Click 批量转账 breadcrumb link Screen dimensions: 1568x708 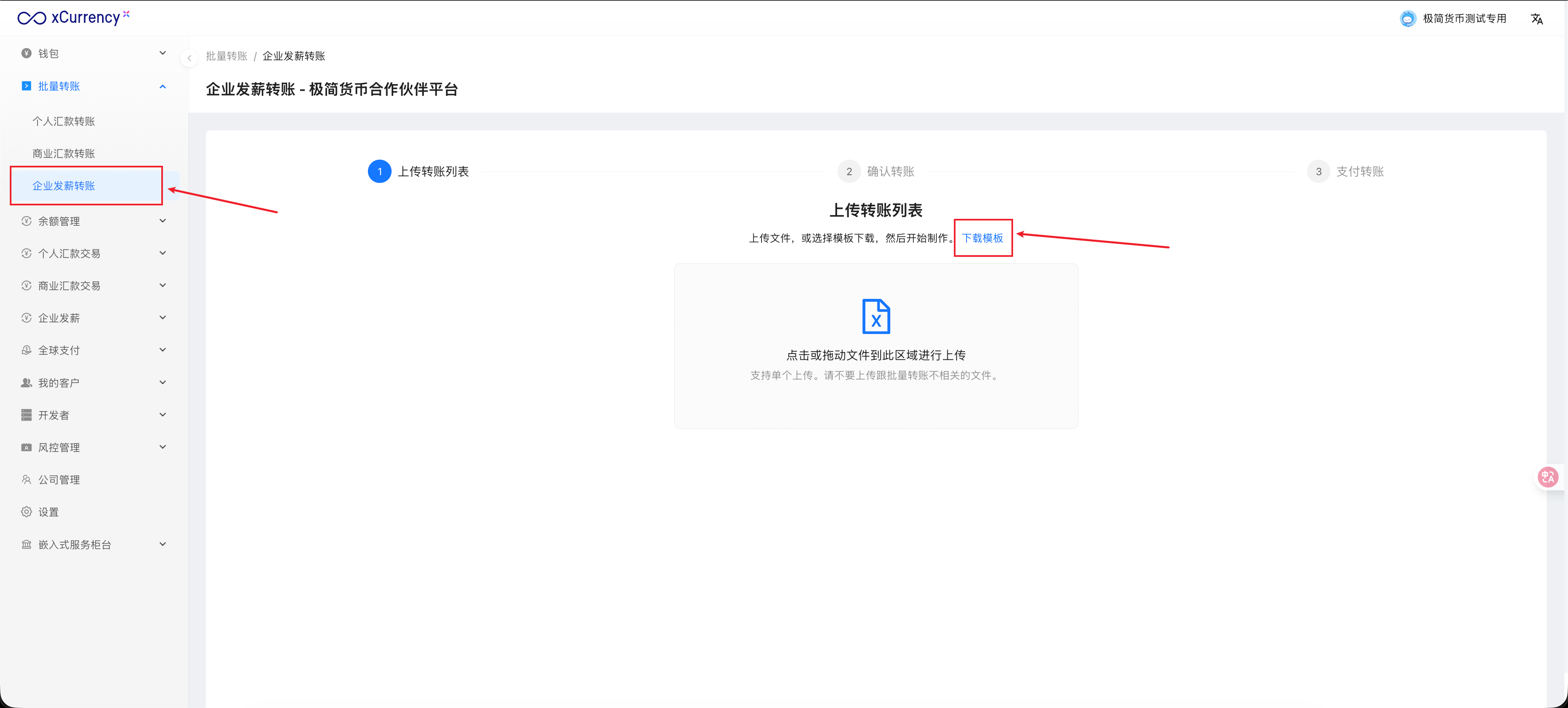click(227, 56)
